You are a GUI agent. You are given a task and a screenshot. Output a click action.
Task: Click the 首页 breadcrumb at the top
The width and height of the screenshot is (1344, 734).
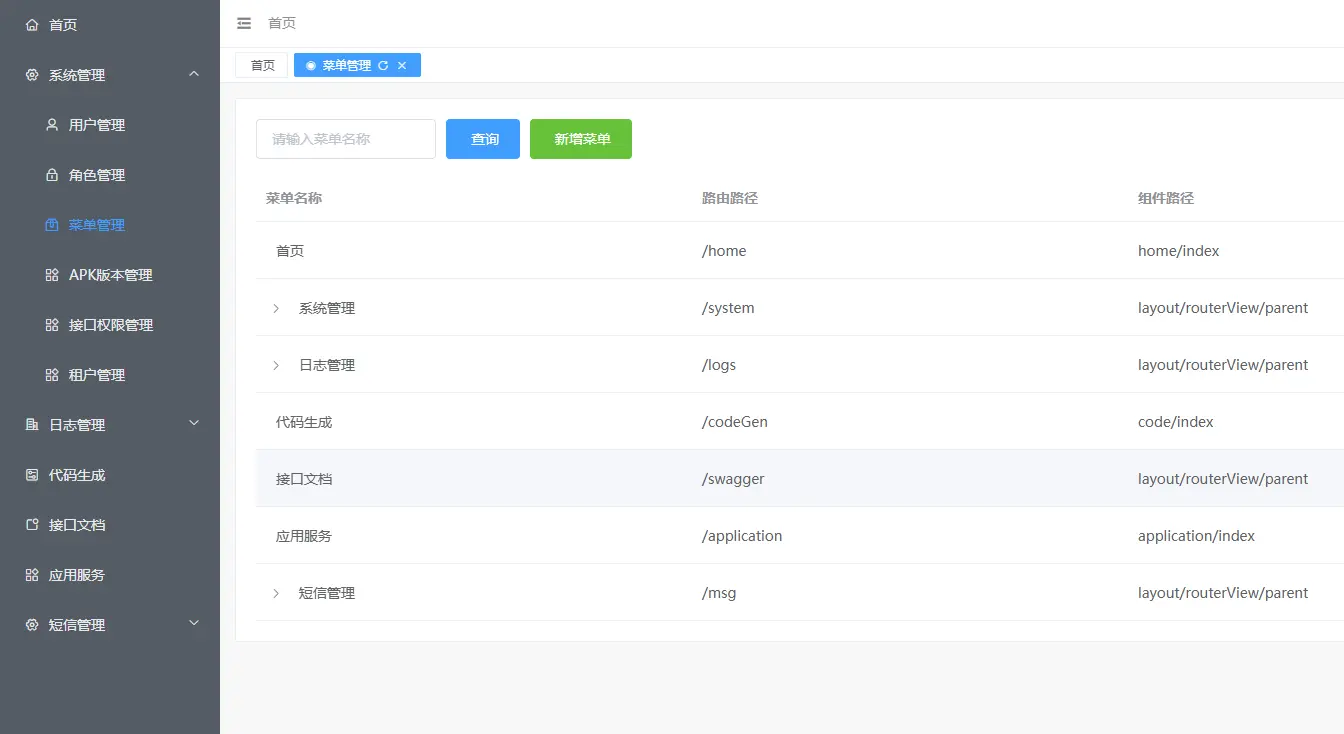[x=281, y=23]
